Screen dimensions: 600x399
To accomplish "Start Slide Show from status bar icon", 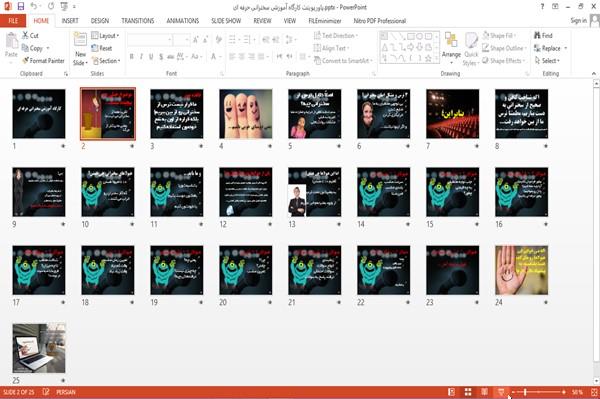I will pyautogui.click(x=501, y=392).
